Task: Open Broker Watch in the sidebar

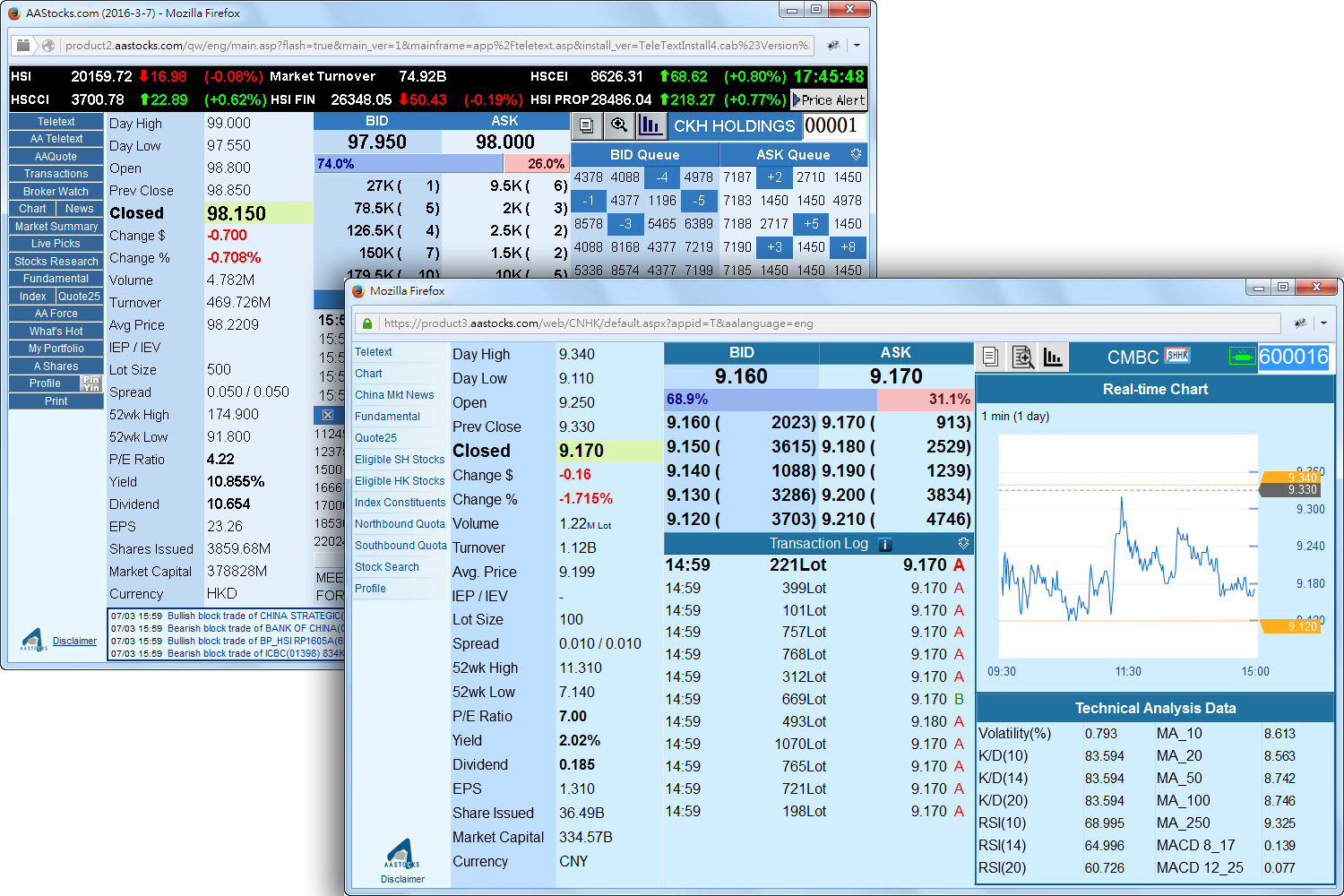Action: 56,192
